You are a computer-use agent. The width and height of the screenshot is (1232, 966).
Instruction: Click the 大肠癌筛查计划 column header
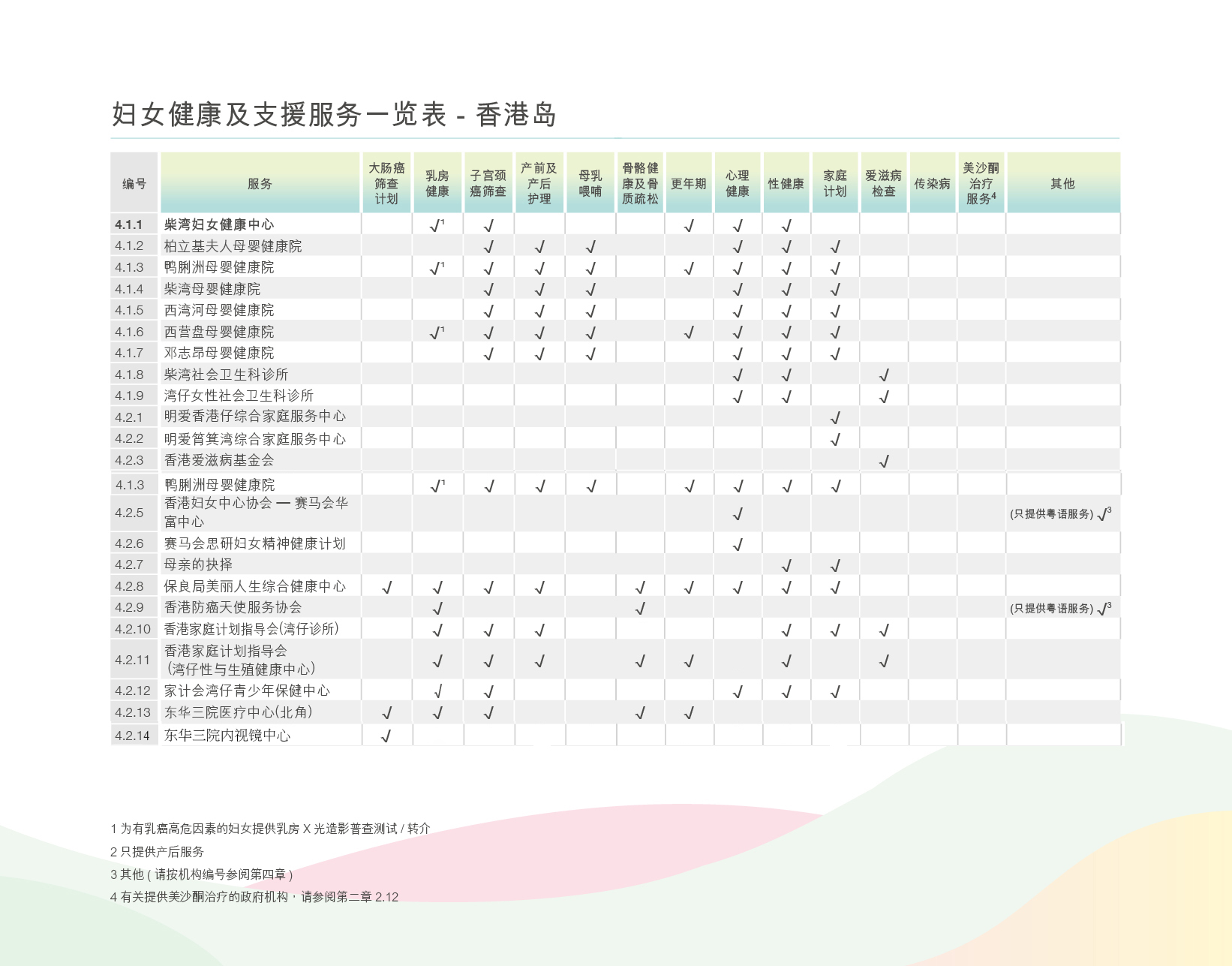[x=386, y=183]
